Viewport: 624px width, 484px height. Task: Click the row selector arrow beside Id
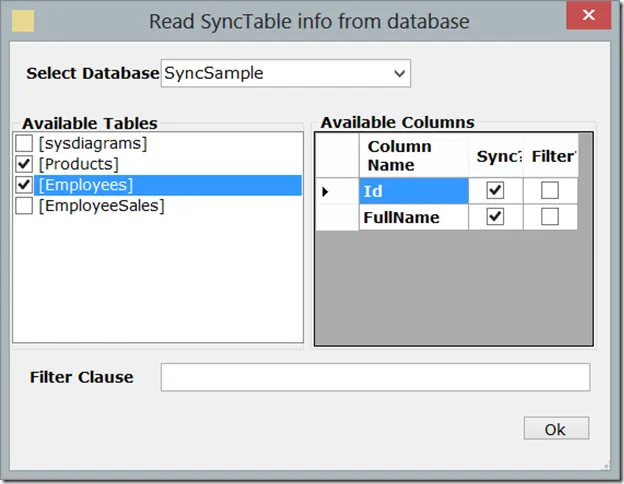point(325,191)
